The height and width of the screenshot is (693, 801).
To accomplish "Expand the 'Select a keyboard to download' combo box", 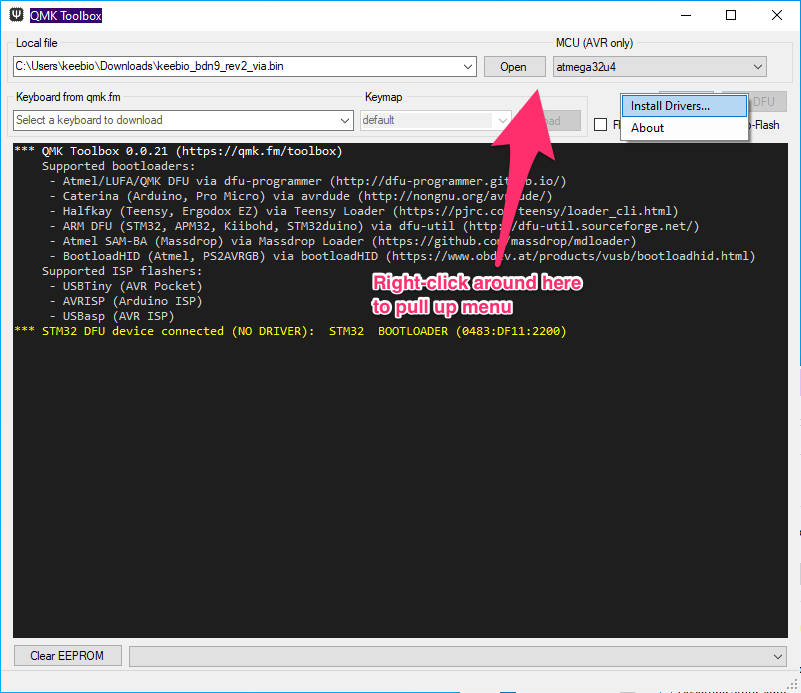I will click(345, 120).
